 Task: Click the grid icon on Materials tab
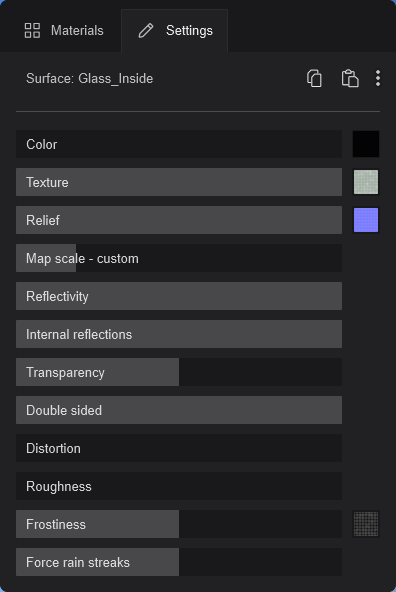pyautogui.click(x=32, y=31)
